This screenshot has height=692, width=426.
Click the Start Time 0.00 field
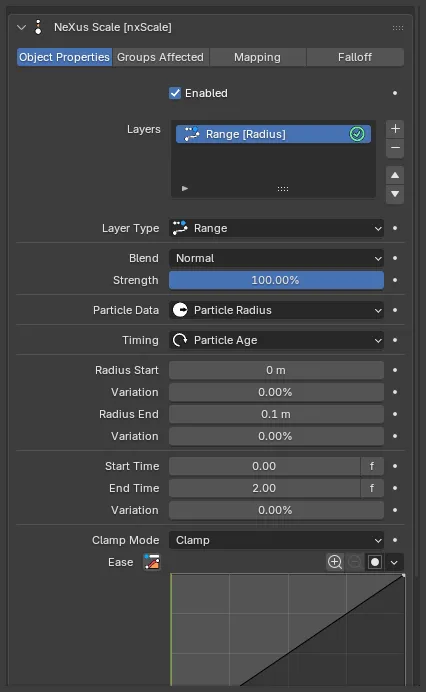point(264,466)
